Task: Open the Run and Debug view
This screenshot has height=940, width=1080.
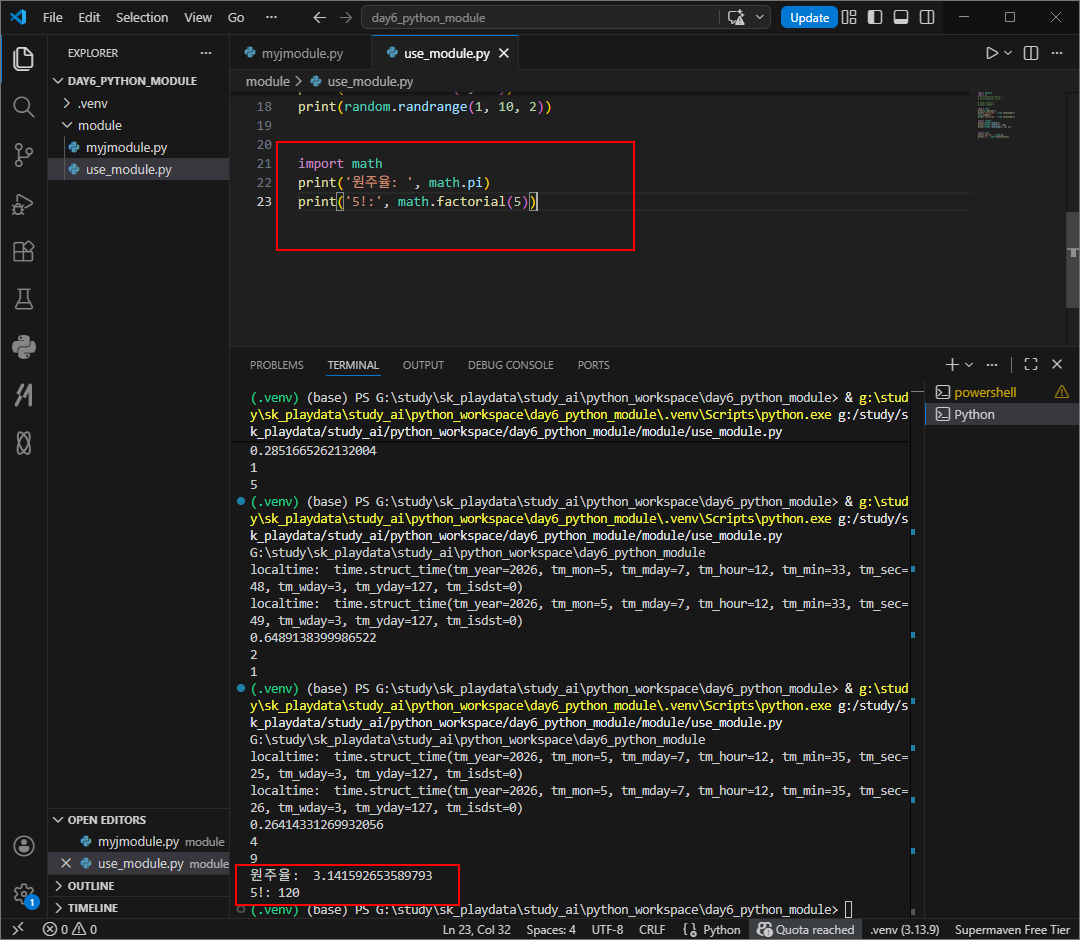Action: [x=23, y=204]
